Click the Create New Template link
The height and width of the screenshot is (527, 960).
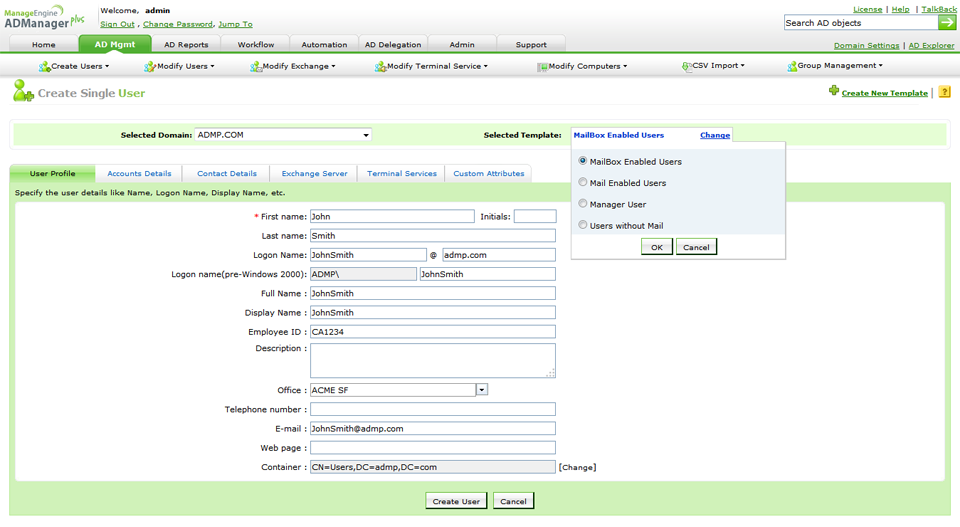tap(884, 93)
